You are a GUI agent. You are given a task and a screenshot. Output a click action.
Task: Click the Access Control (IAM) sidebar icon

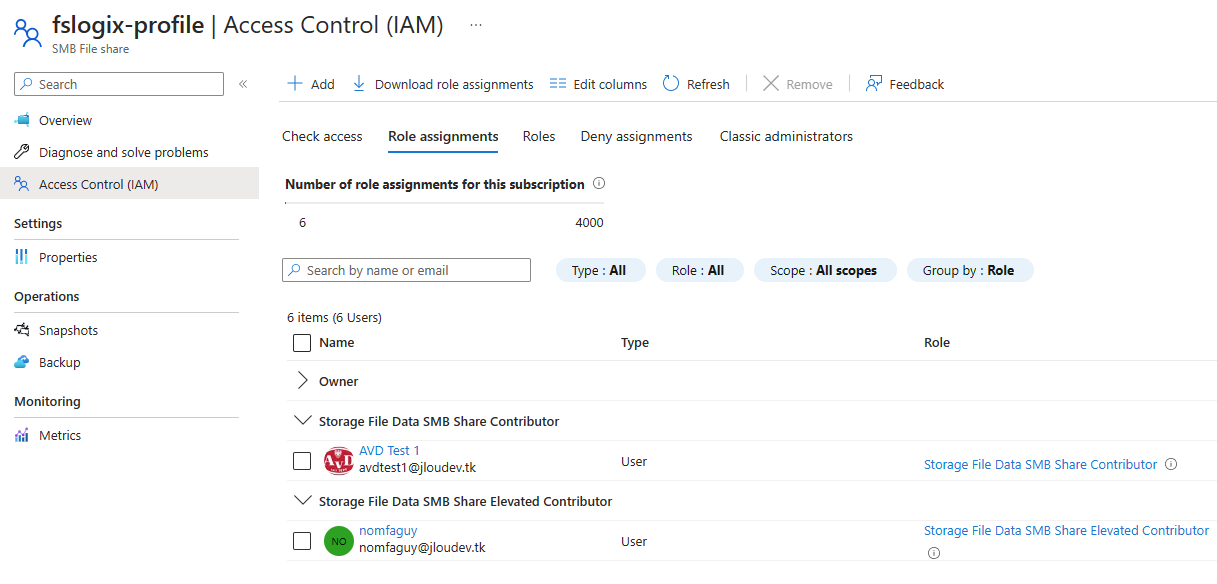point(22,184)
